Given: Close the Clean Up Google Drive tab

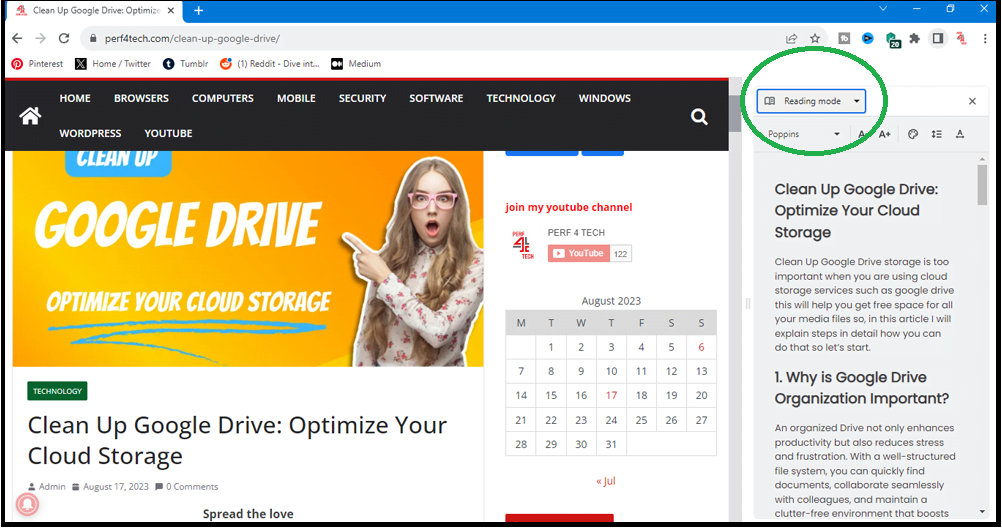Looking at the screenshot, I should click(171, 10).
